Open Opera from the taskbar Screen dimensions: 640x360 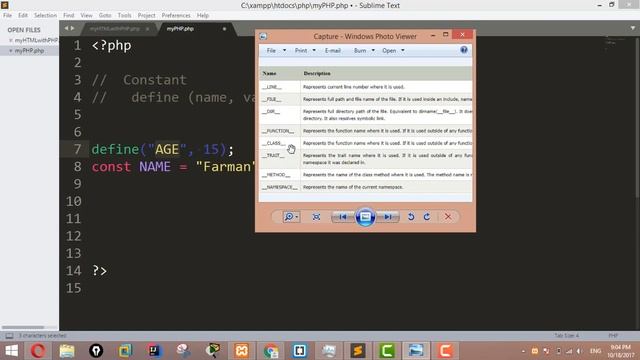coord(38,351)
